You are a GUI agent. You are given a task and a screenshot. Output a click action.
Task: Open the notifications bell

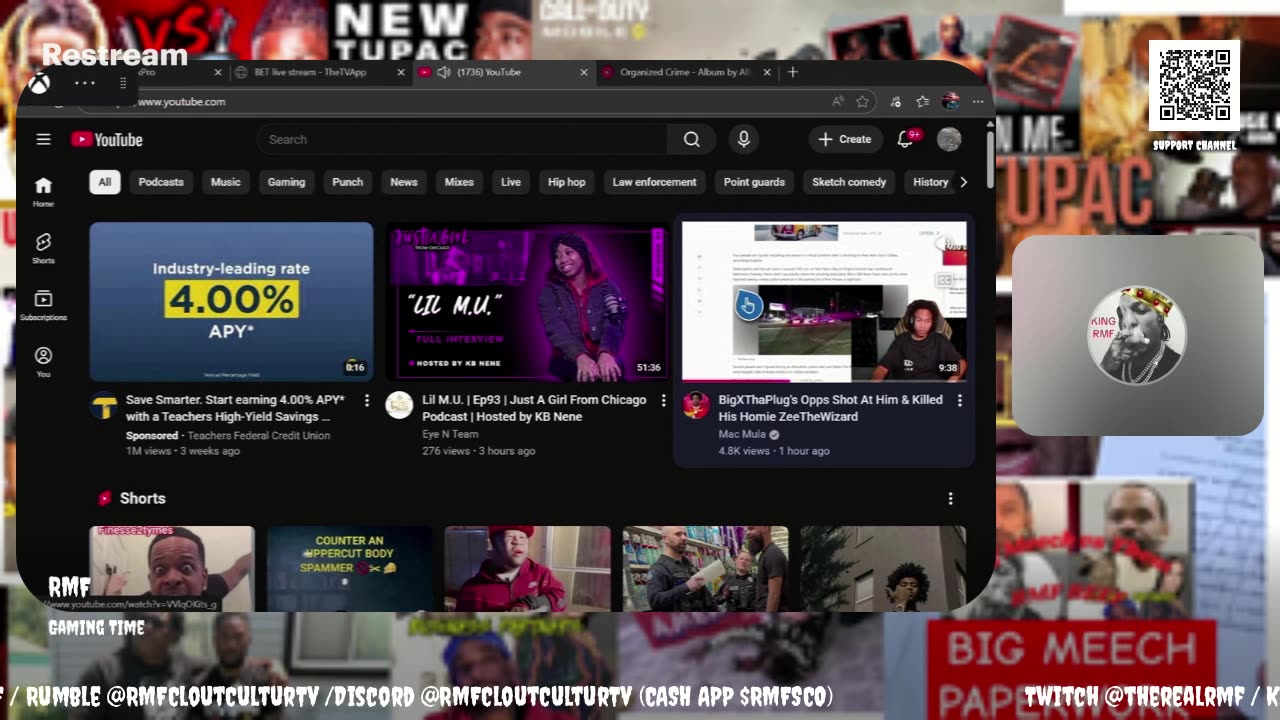pyautogui.click(x=905, y=140)
